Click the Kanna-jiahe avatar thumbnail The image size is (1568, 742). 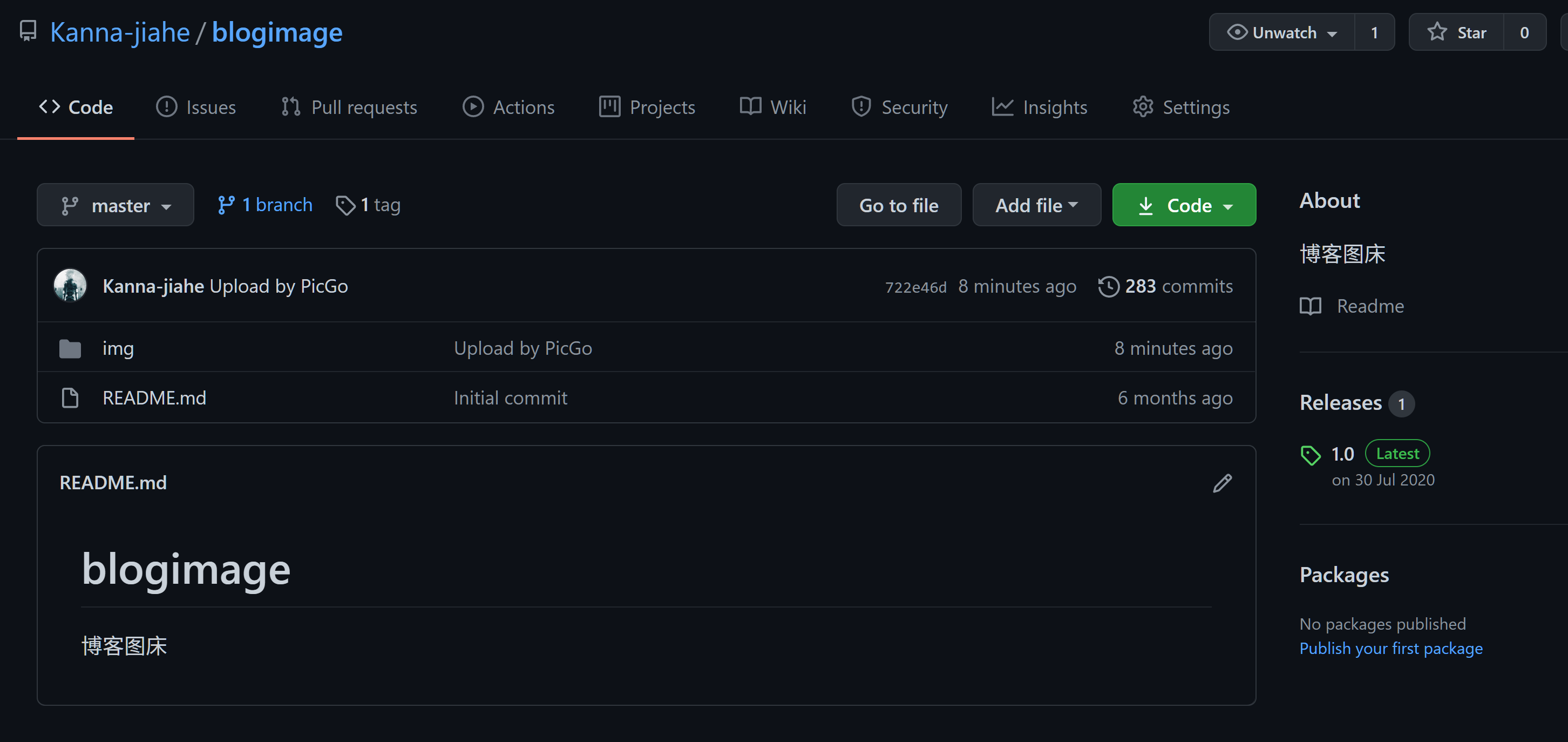[70, 286]
